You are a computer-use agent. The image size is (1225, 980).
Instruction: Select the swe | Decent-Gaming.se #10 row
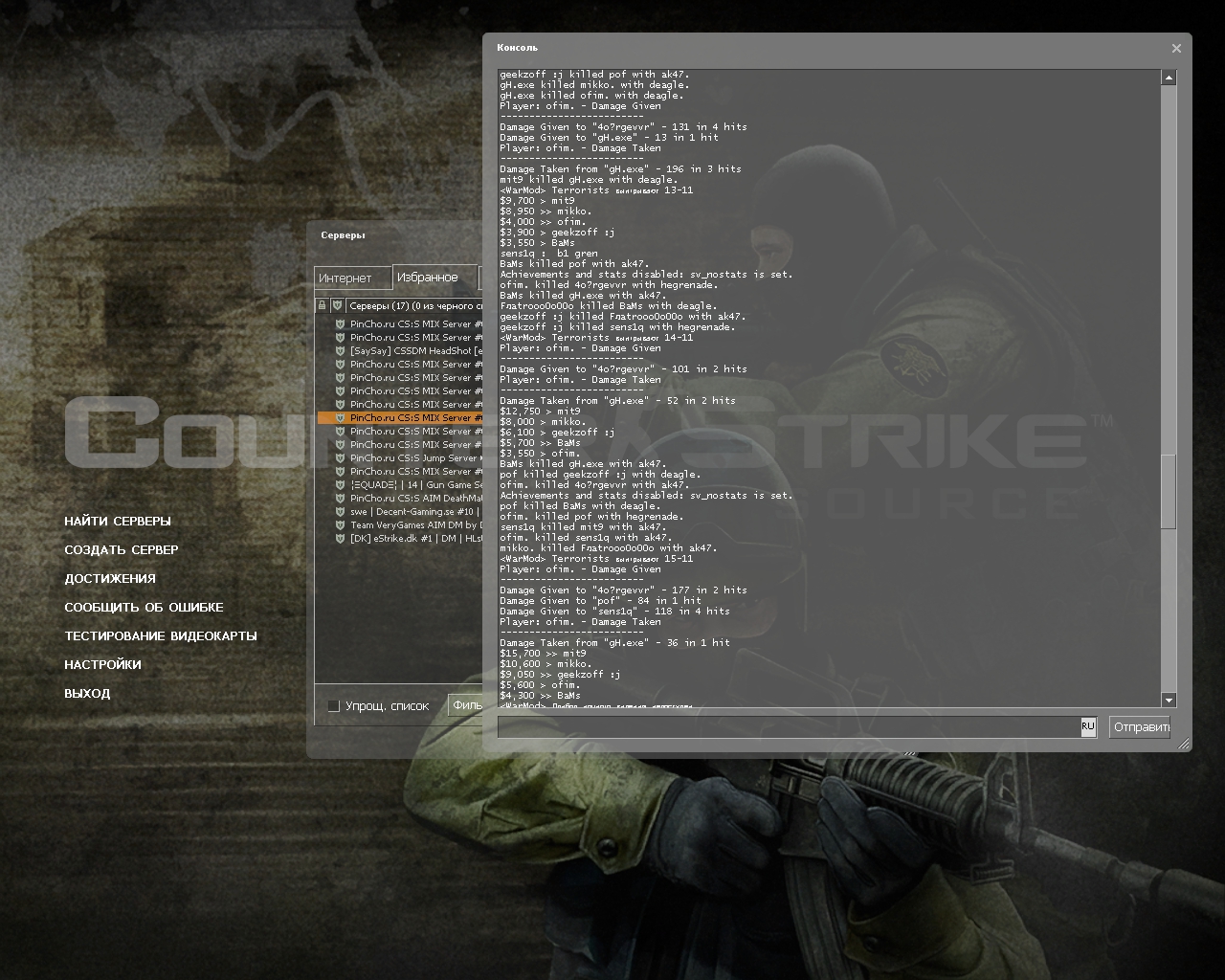401,512
